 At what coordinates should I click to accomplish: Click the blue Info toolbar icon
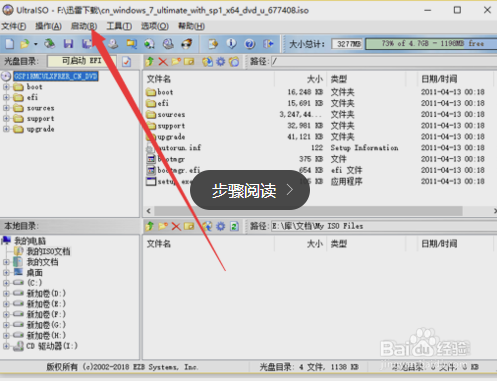(x=231, y=44)
